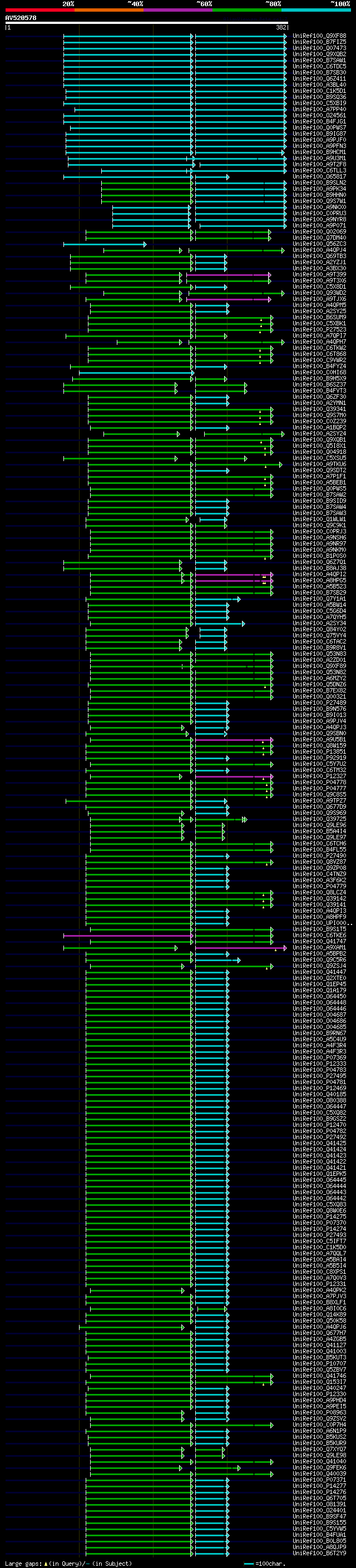Click the UniRef100_A7PP40 label
The width and height of the screenshot is (356, 1568).
(319, 109)
